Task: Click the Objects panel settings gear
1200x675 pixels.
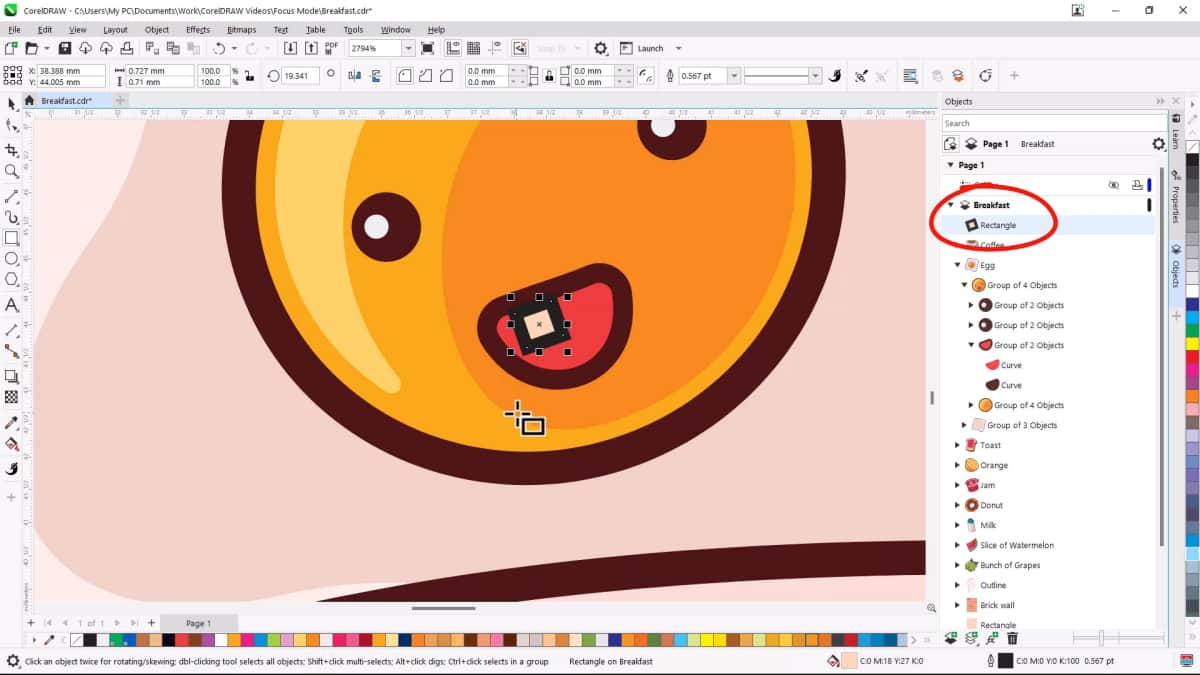Action: click(x=1157, y=143)
